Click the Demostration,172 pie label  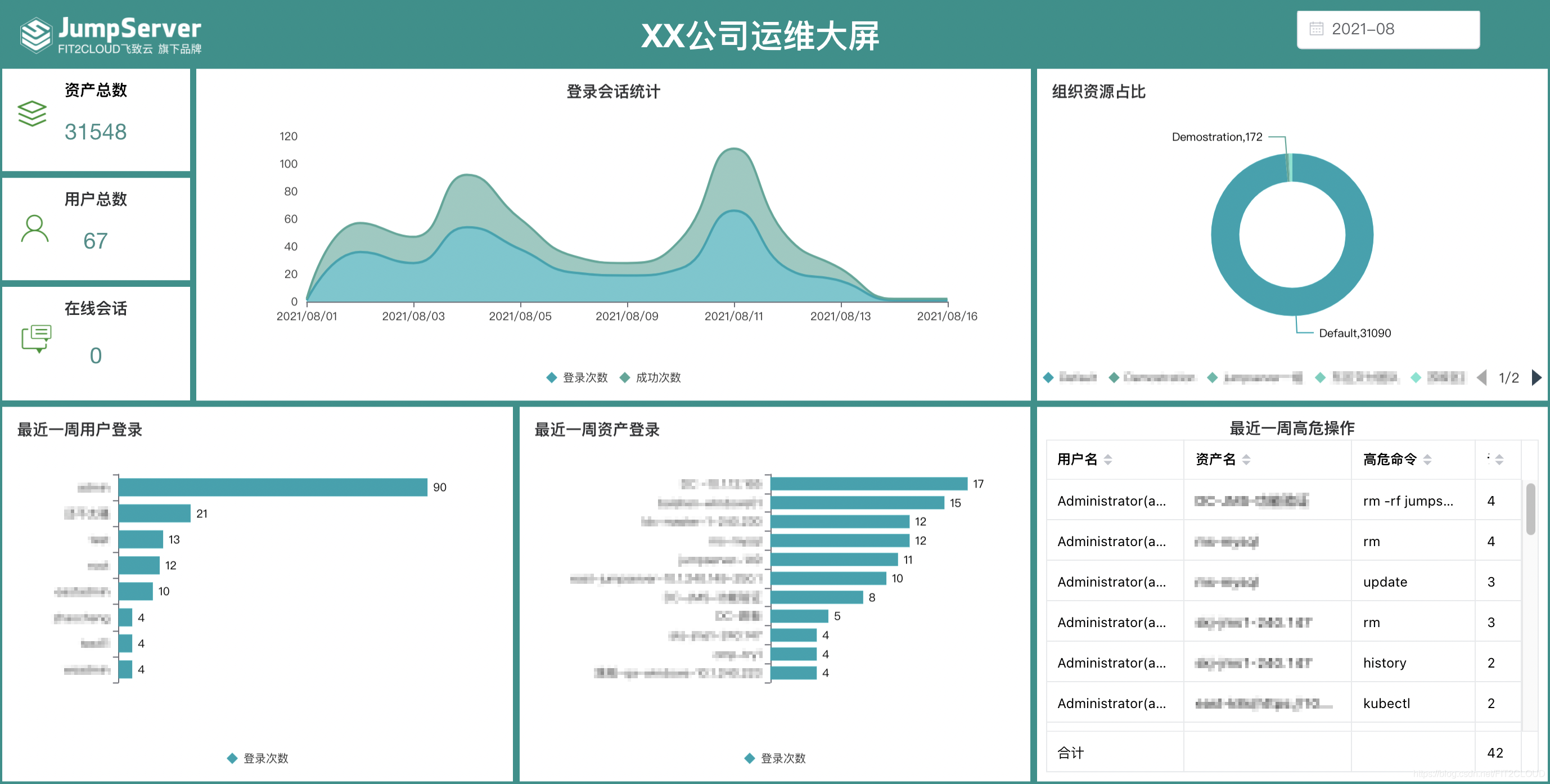pos(1216,137)
